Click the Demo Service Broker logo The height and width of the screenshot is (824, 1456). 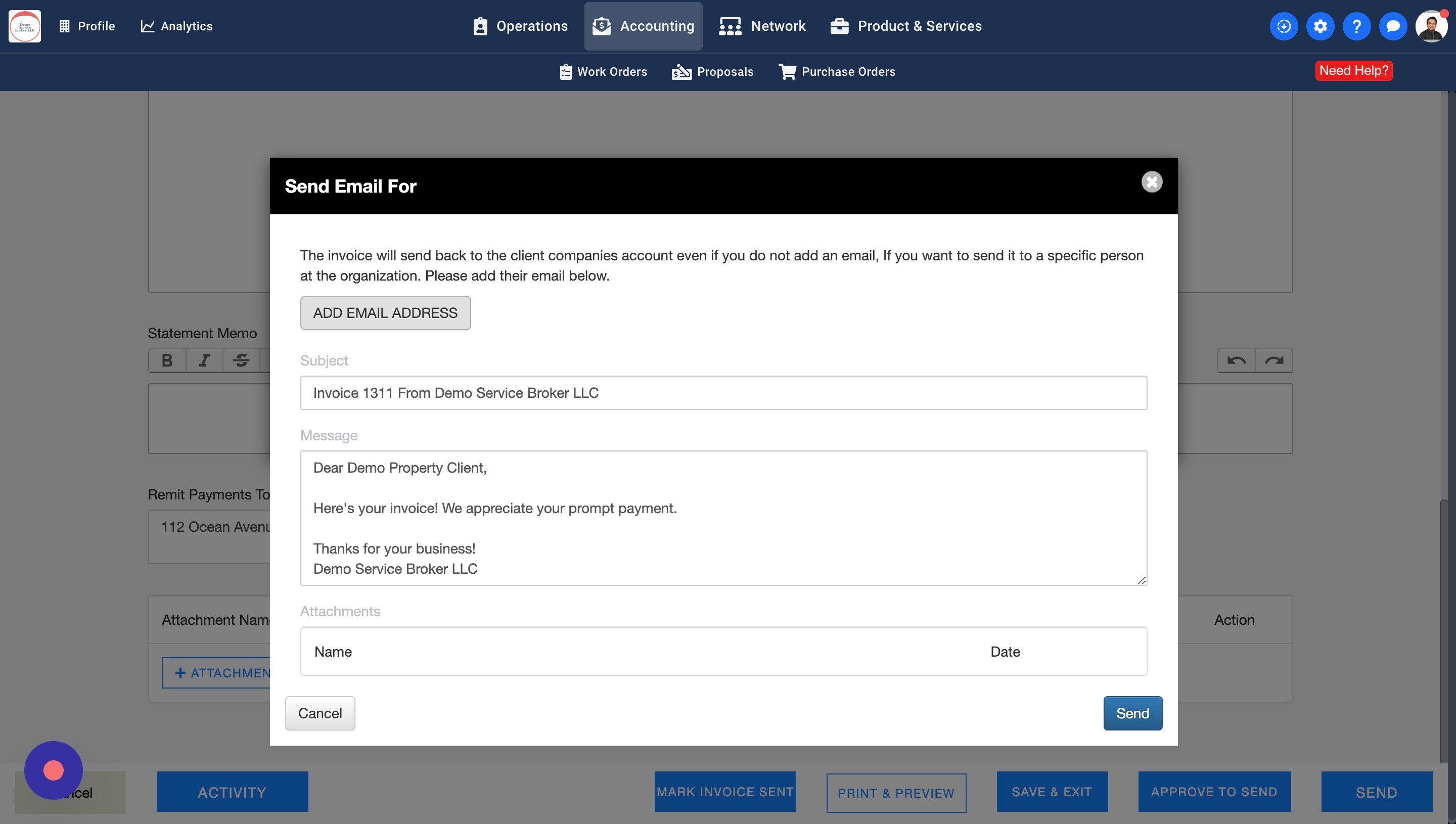click(x=25, y=26)
